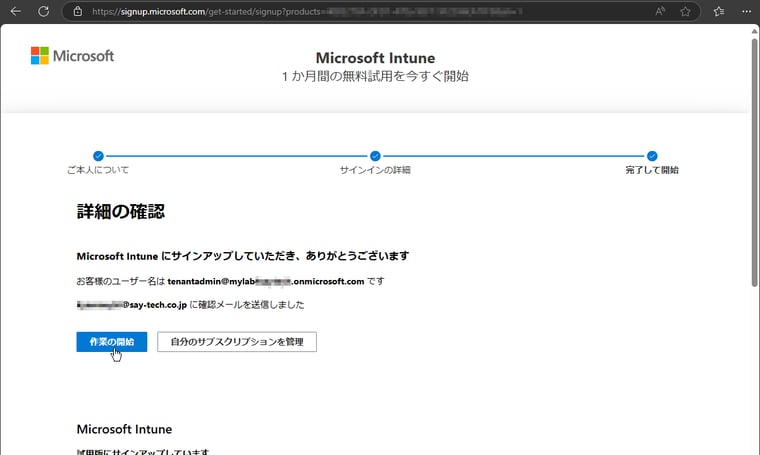Reload the page with the refresh icon
Viewport: 760px width, 455px height.
44,11
